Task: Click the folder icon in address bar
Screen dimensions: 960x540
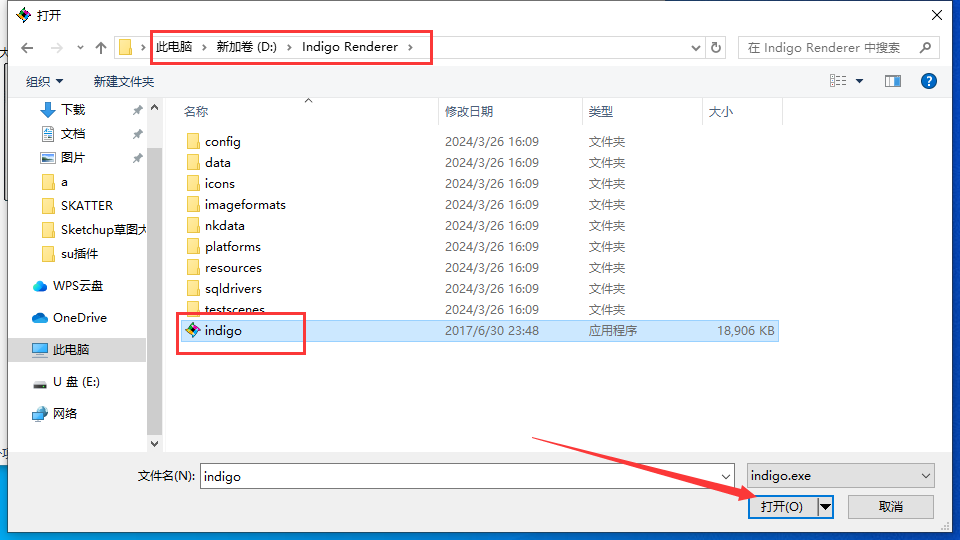Action: 126,47
